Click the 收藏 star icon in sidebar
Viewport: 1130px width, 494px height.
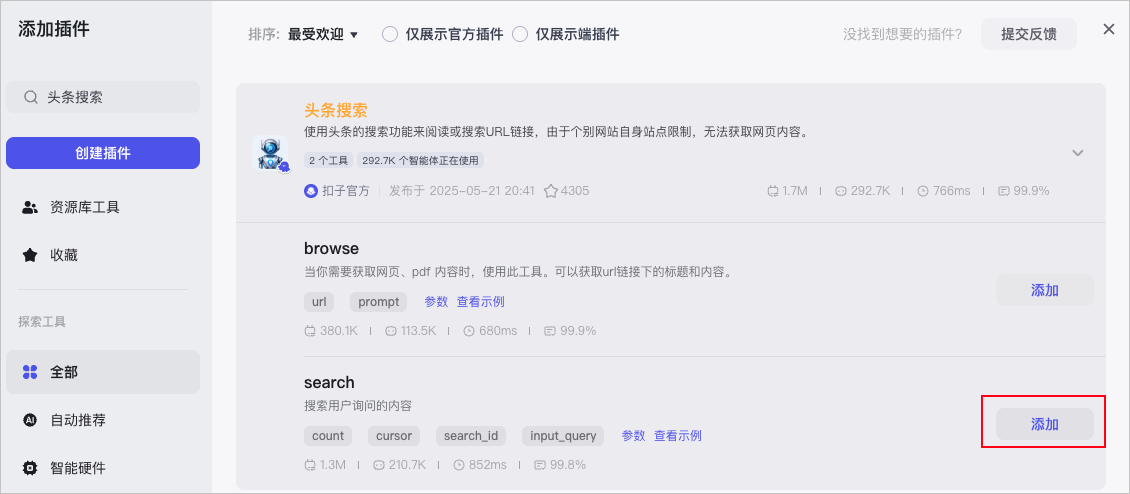pos(30,255)
